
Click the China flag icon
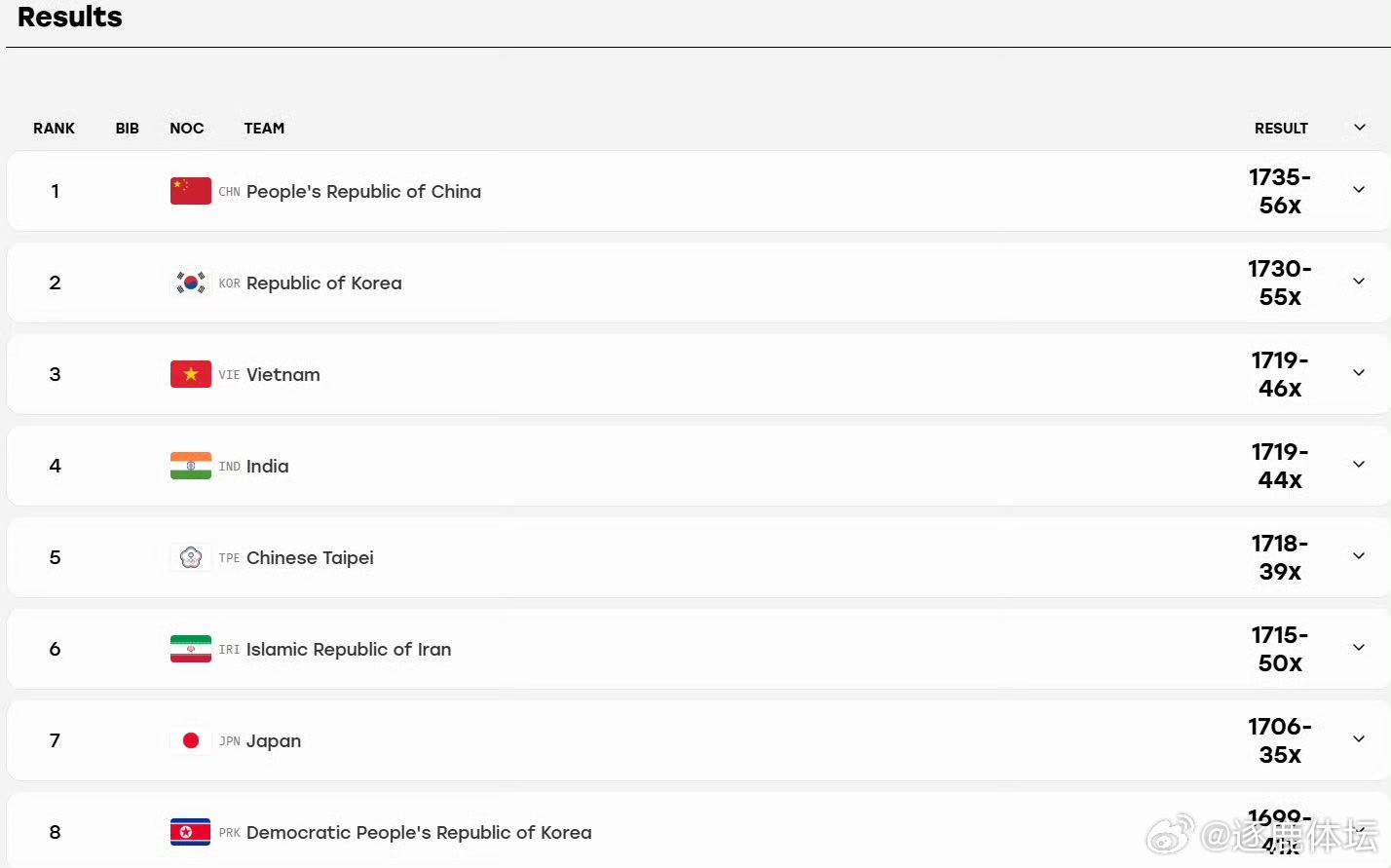[191, 191]
